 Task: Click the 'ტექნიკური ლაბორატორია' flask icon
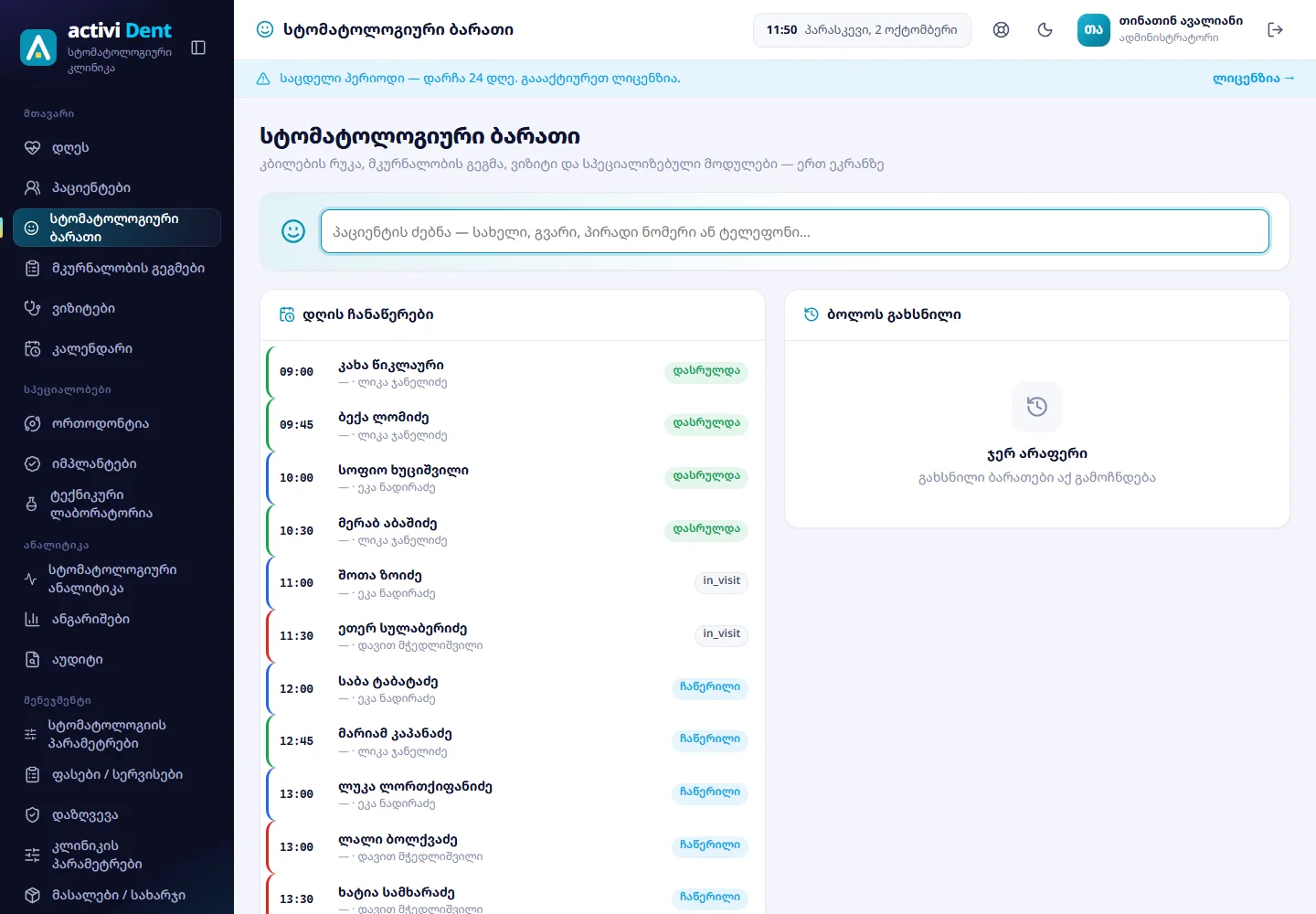(x=32, y=505)
